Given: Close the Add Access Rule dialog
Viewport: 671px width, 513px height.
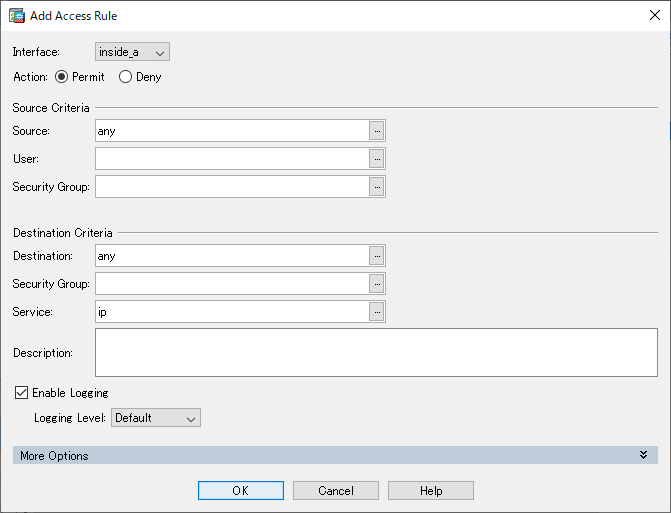Looking at the screenshot, I should click(x=654, y=15).
